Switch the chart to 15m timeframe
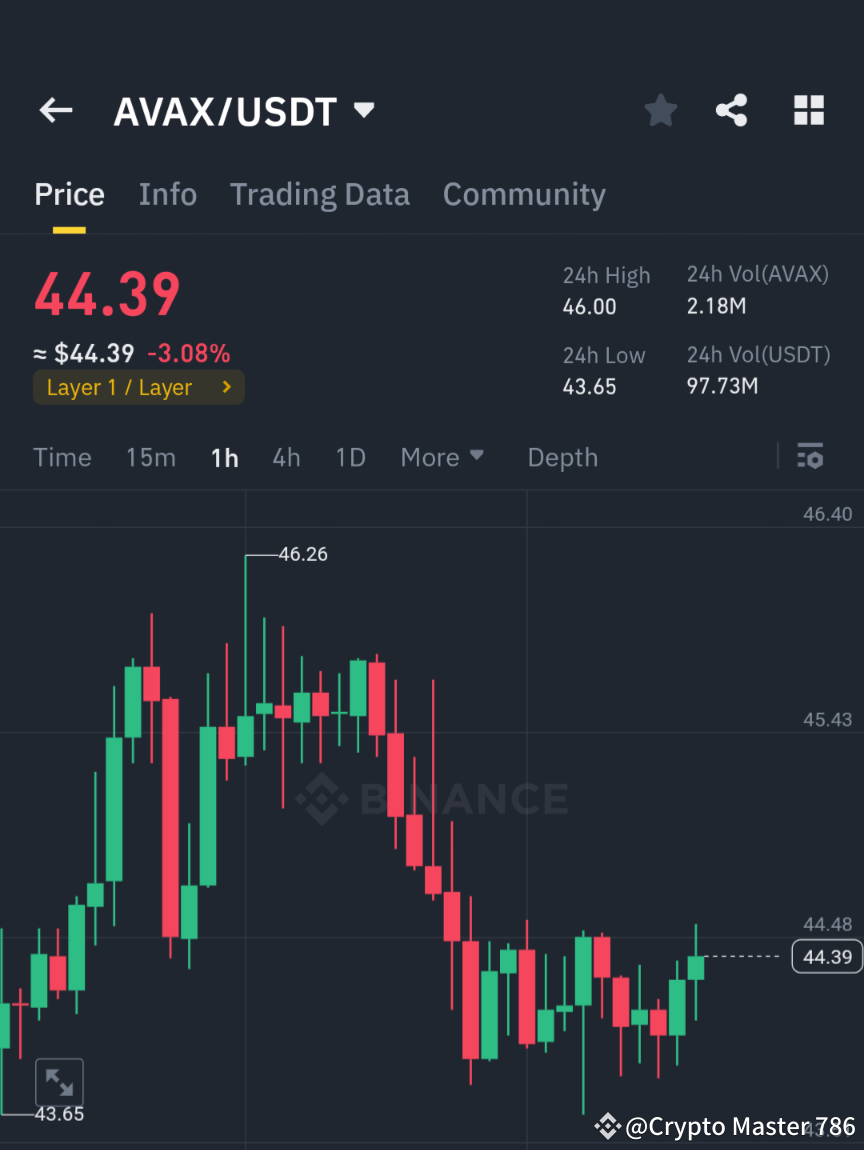The image size is (864, 1150). 150,457
